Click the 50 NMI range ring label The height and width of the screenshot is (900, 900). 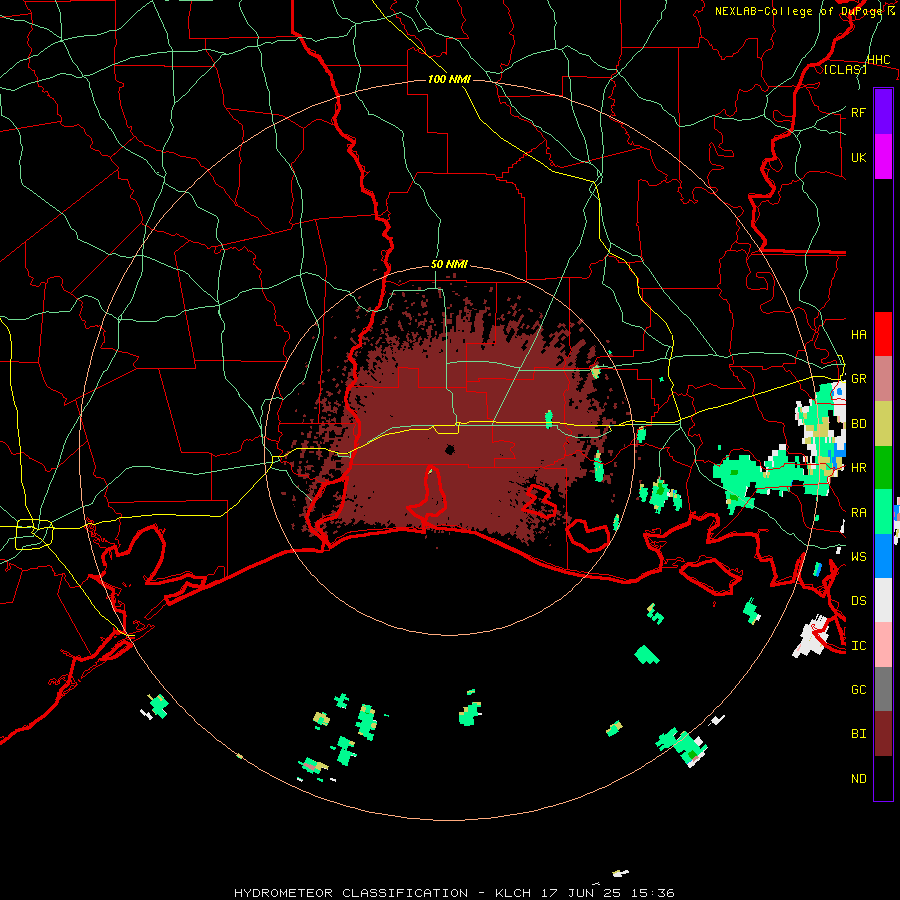coord(449,265)
